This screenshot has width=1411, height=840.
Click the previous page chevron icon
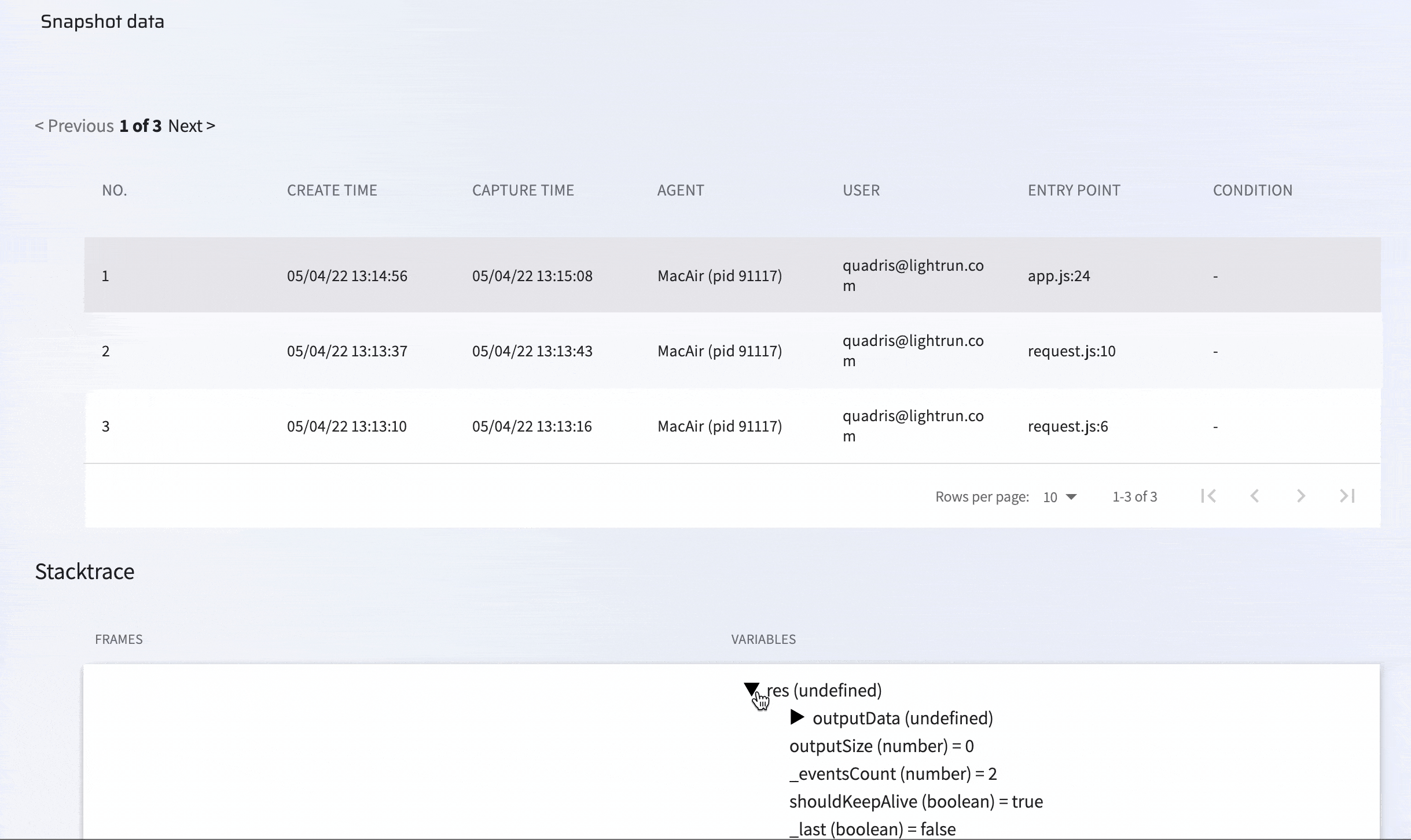1255,496
